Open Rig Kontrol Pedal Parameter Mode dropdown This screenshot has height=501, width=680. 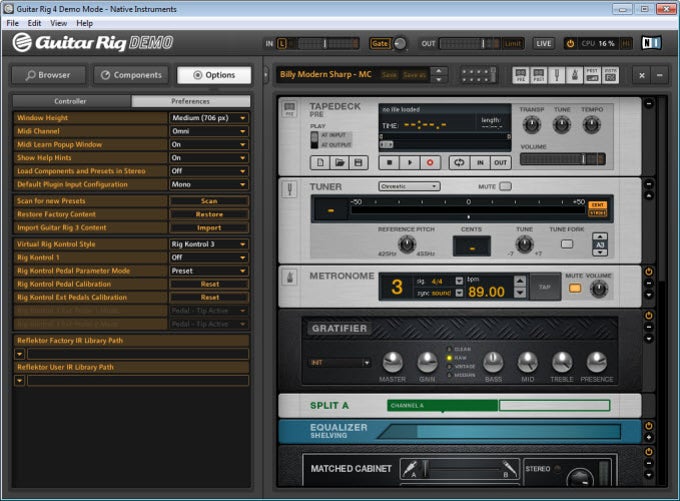pos(209,271)
